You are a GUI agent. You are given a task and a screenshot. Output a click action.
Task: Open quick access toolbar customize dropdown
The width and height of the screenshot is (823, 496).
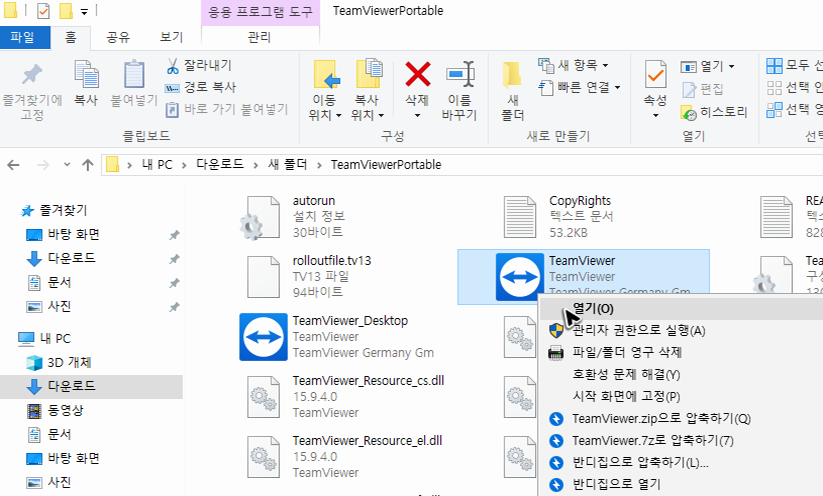pos(84,11)
